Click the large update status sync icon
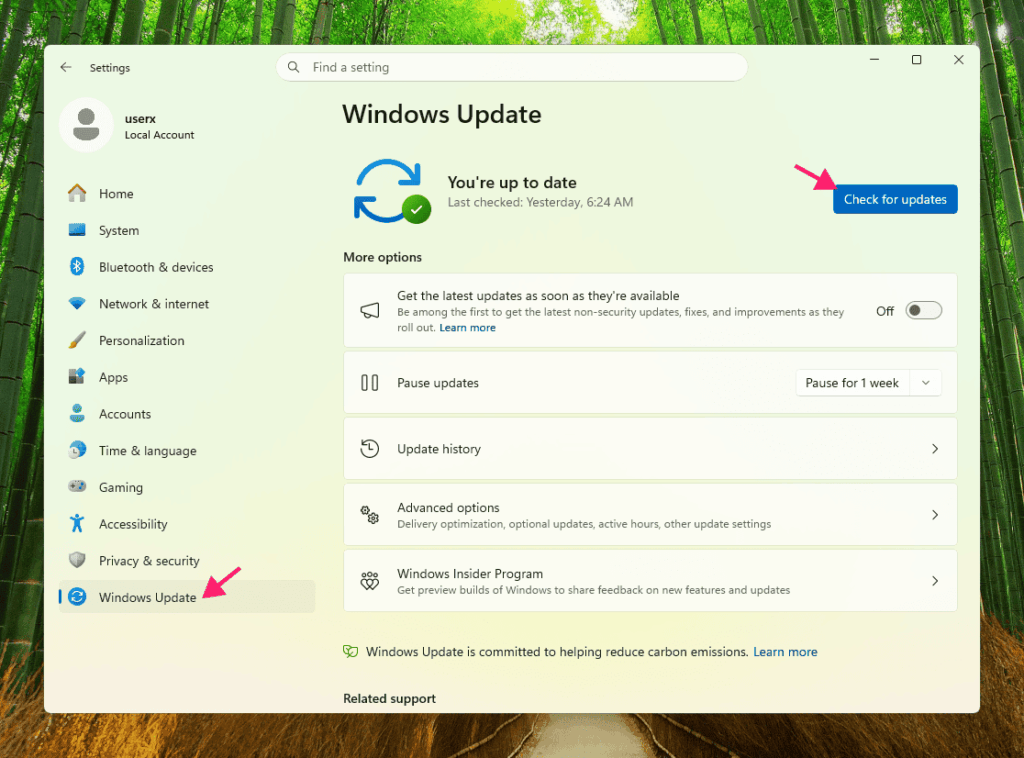Viewport: 1024px width, 758px height. click(392, 191)
